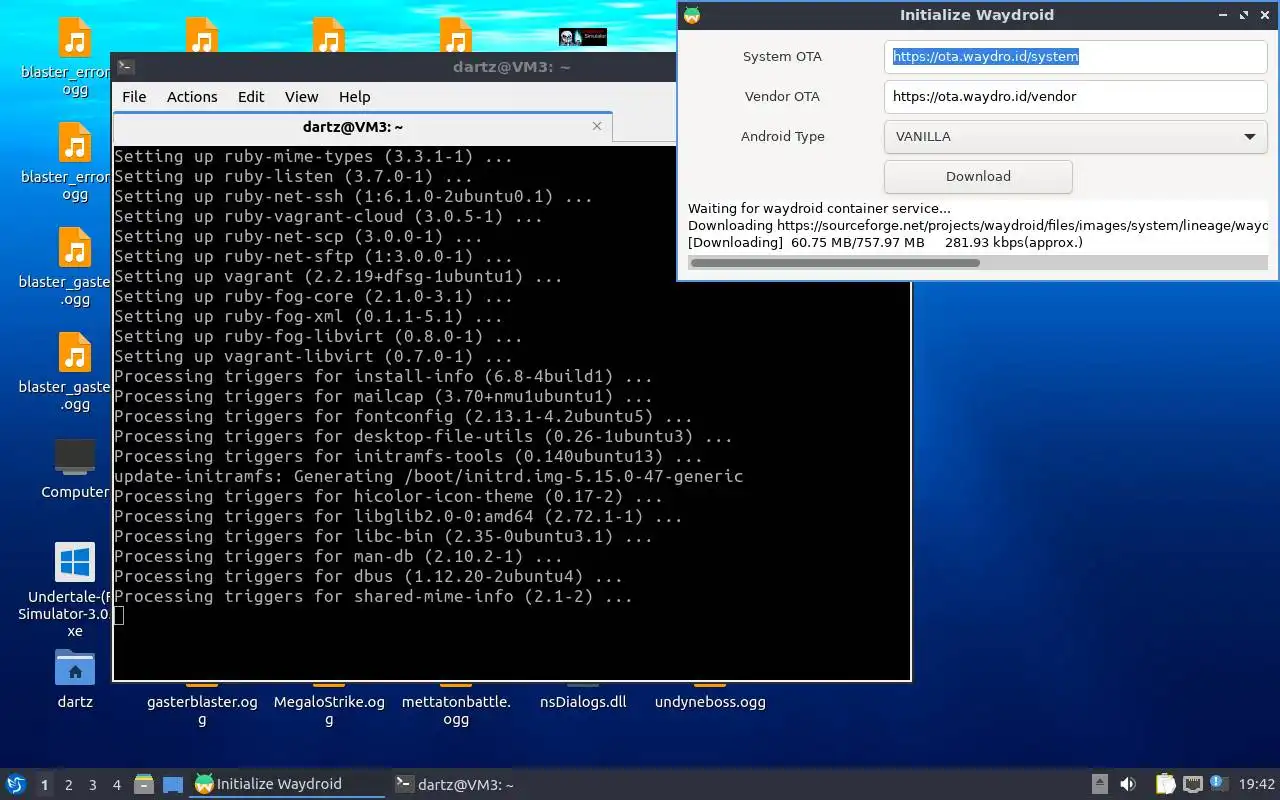Click the "update-initramfs: Generating /boot/initrd.img" terminal line
The width and height of the screenshot is (1280, 800).
pos(428,476)
